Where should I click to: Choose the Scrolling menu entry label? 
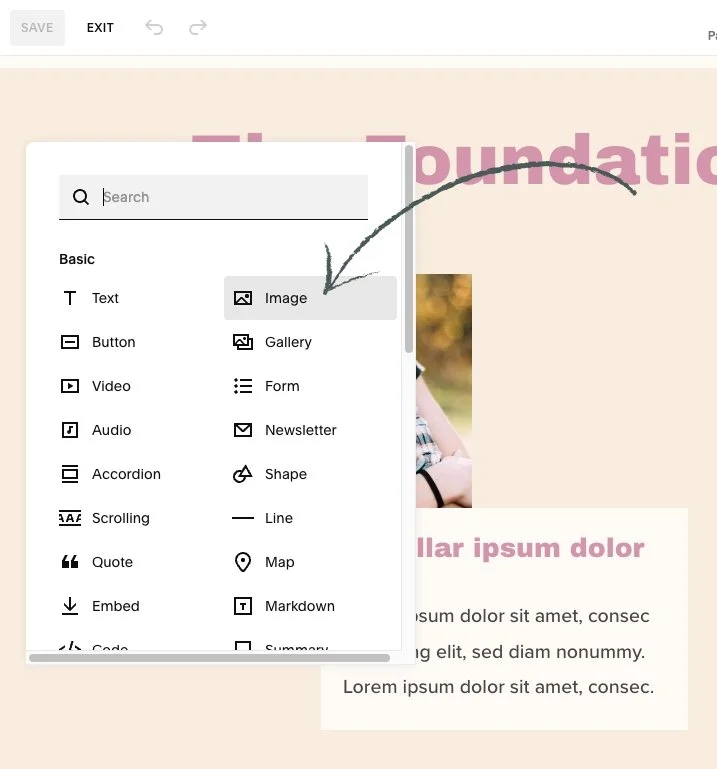[121, 518]
